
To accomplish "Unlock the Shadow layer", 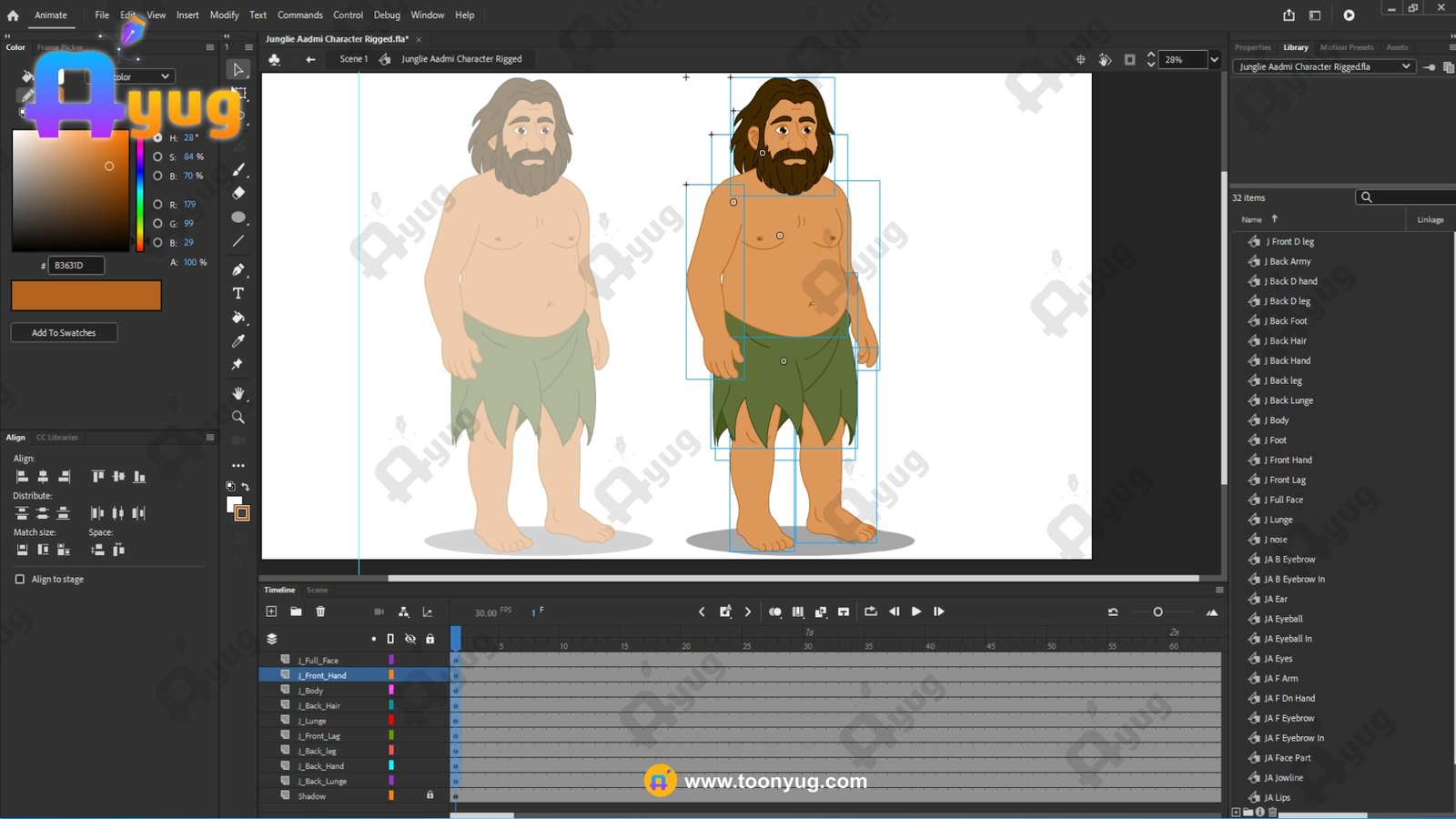I will coord(430,795).
